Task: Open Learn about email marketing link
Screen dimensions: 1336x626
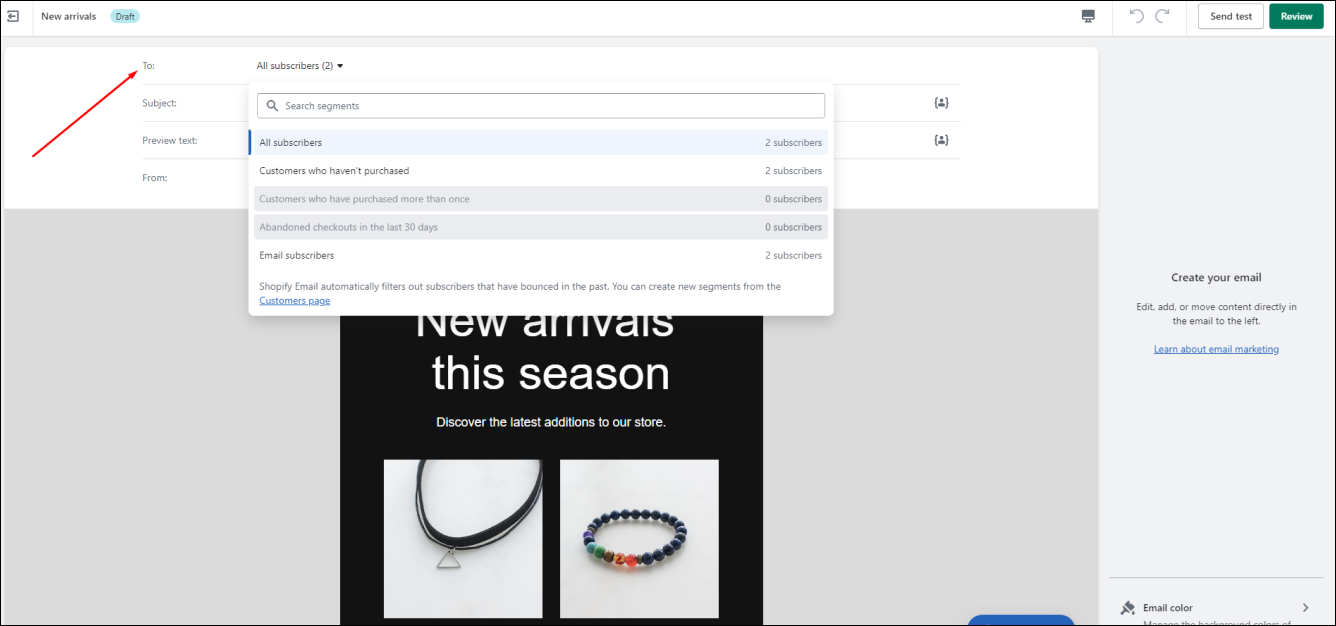Action: tap(1216, 349)
